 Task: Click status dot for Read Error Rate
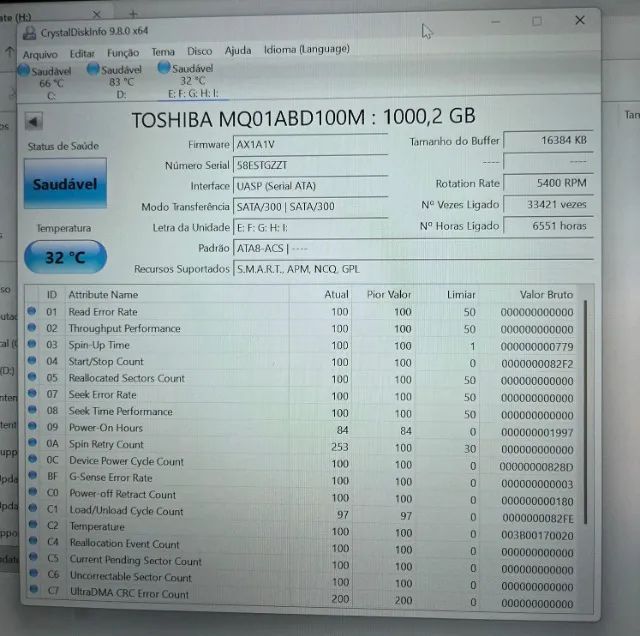[x=32, y=311]
